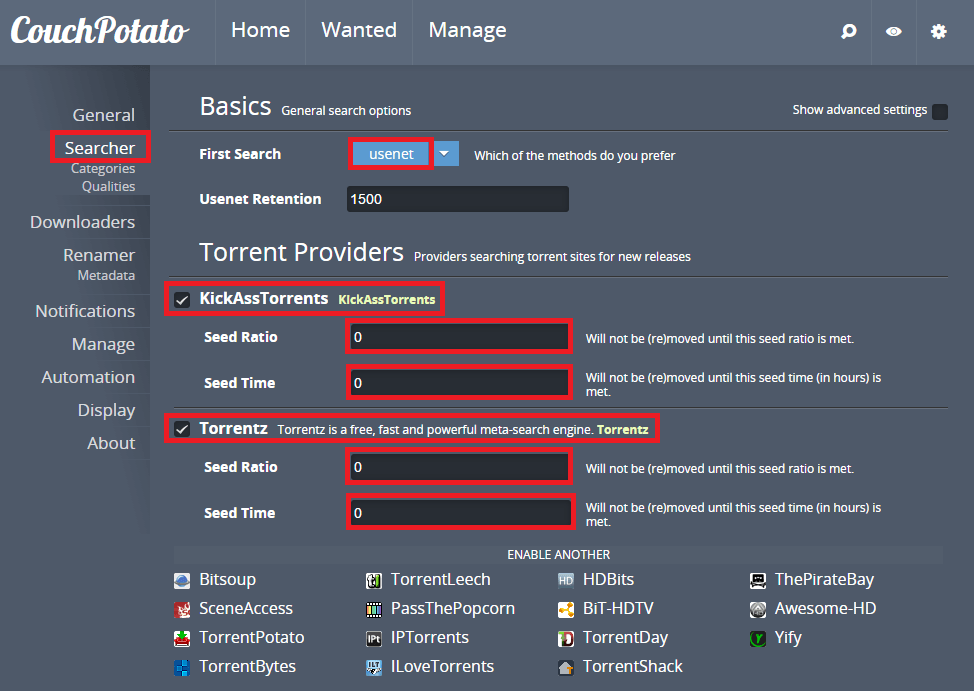Click the Usenet Retention input field
Image resolution: width=974 pixels, height=691 pixels.
(x=458, y=199)
